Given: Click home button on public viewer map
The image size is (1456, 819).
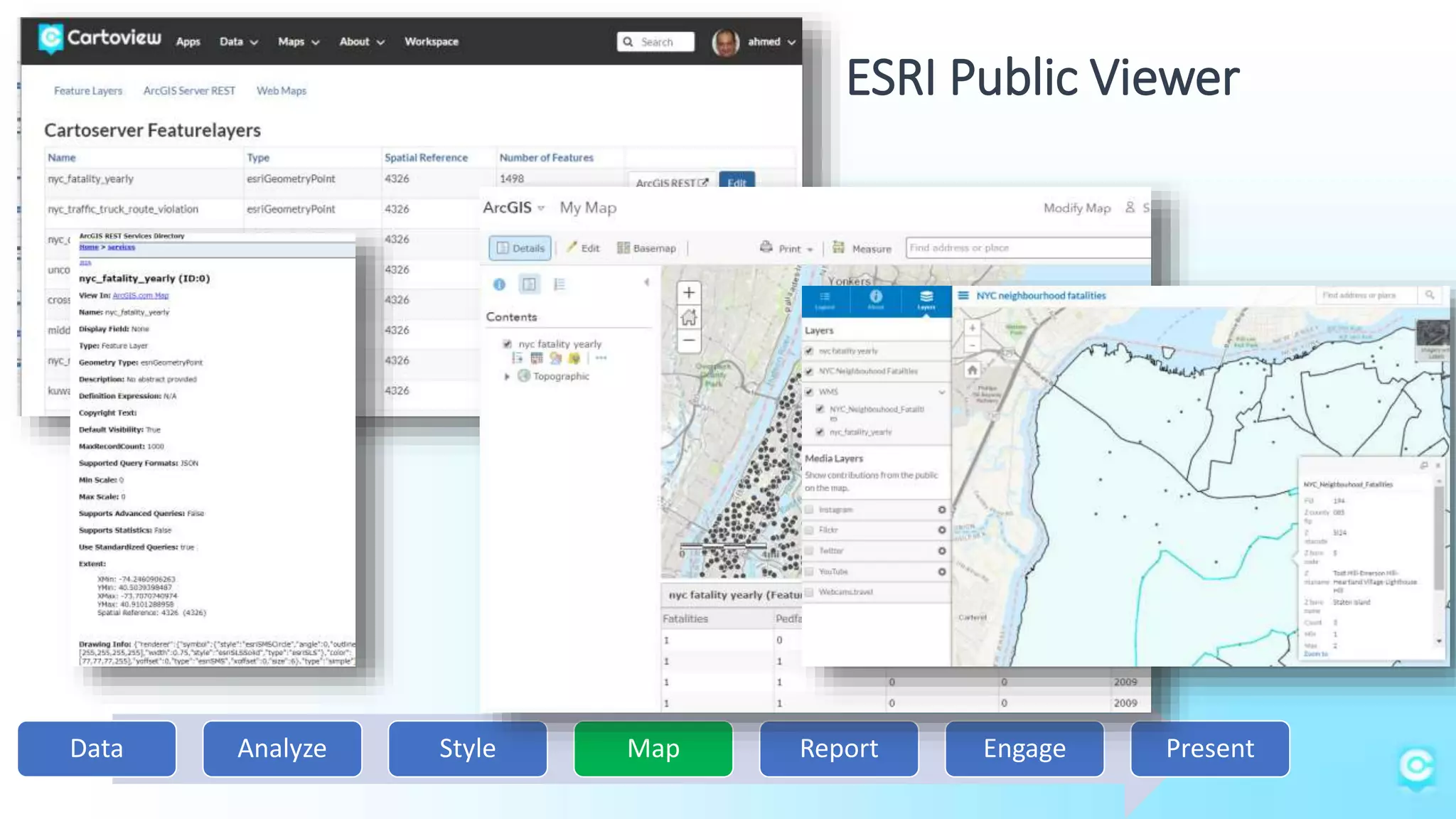Looking at the screenshot, I should click(x=972, y=370).
